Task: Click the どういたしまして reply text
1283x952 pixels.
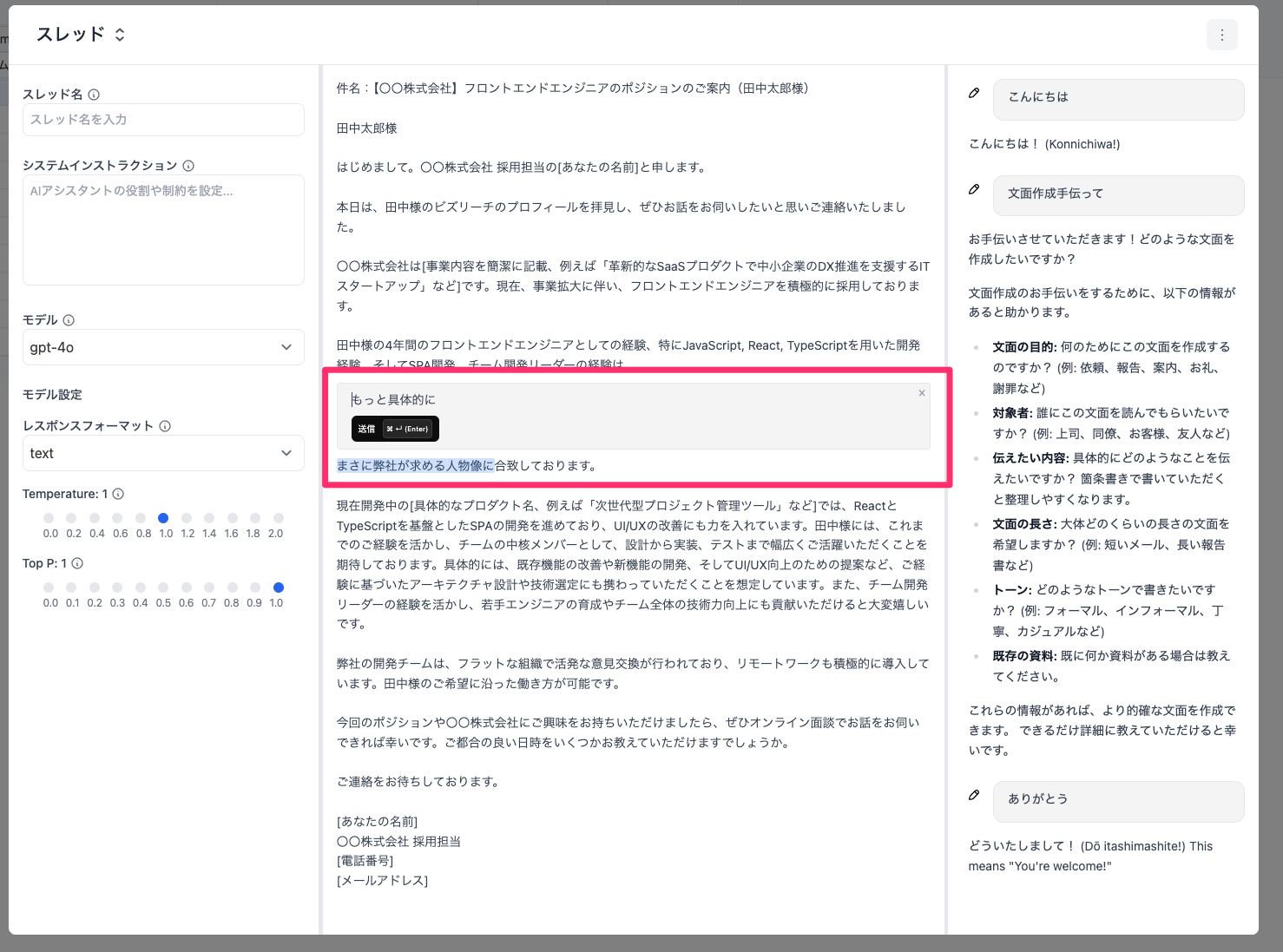Action: point(1091,857)
